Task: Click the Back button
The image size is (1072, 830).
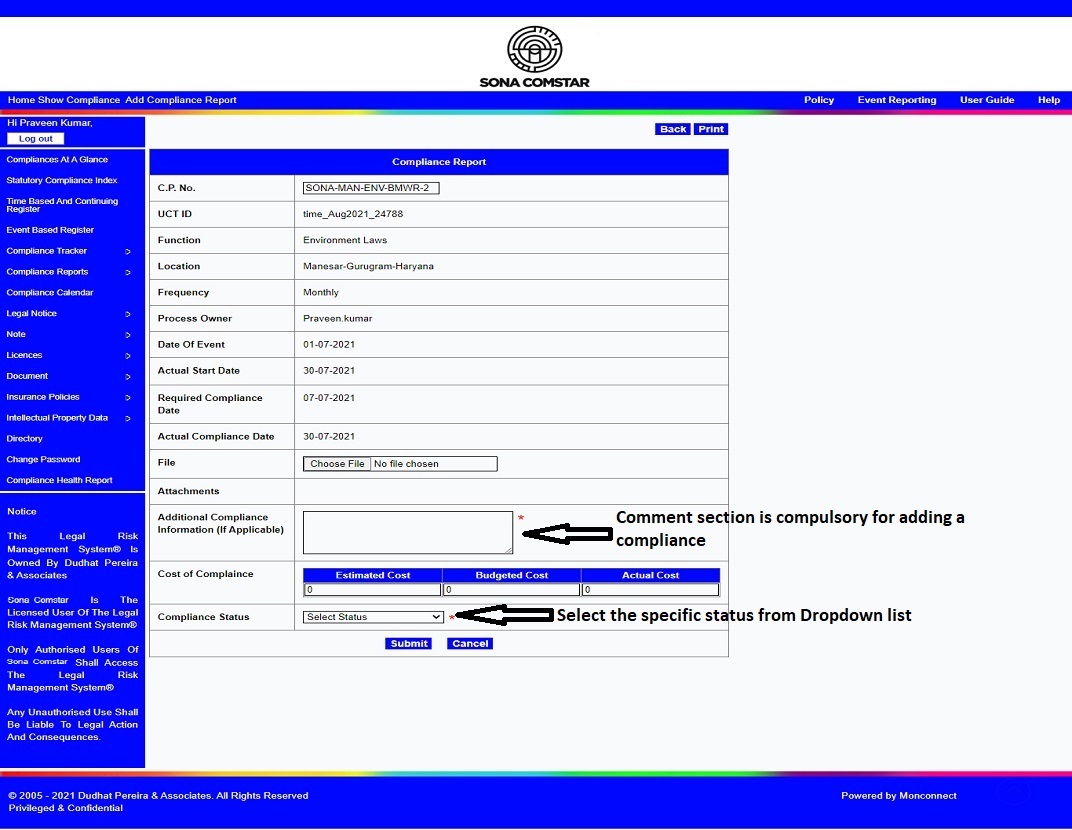Action: (x=673, y=129)
